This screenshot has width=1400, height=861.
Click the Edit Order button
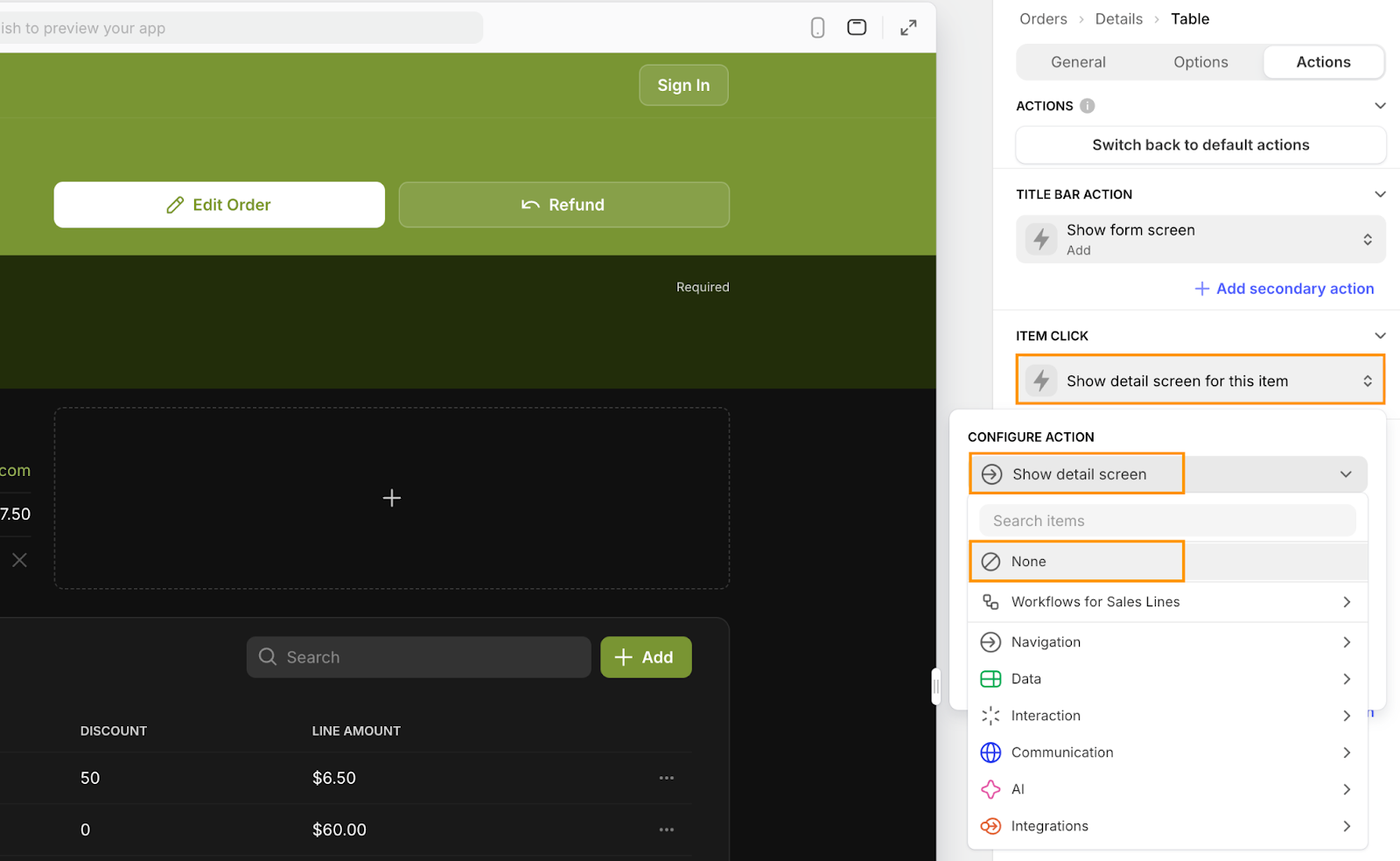pos(219,205)
